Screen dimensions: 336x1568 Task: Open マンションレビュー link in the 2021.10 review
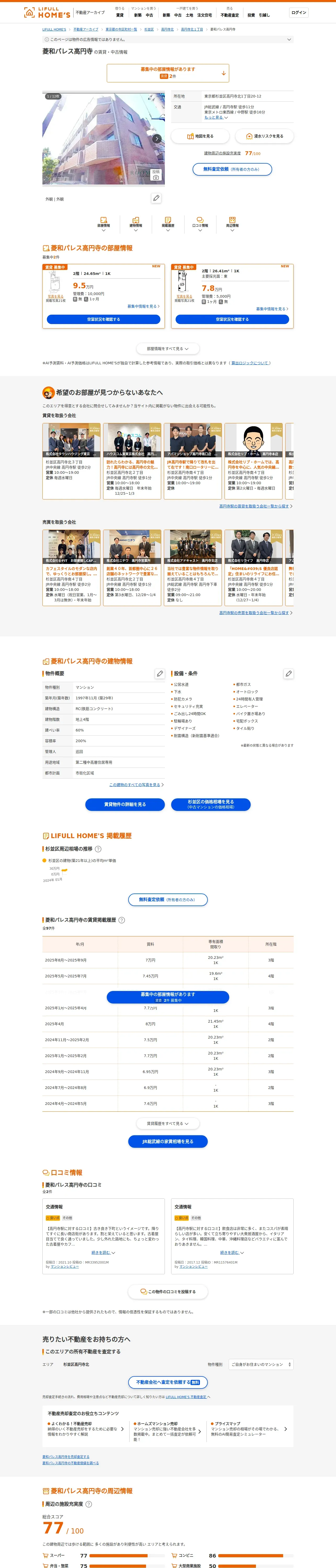click(x=65, y=1266)
